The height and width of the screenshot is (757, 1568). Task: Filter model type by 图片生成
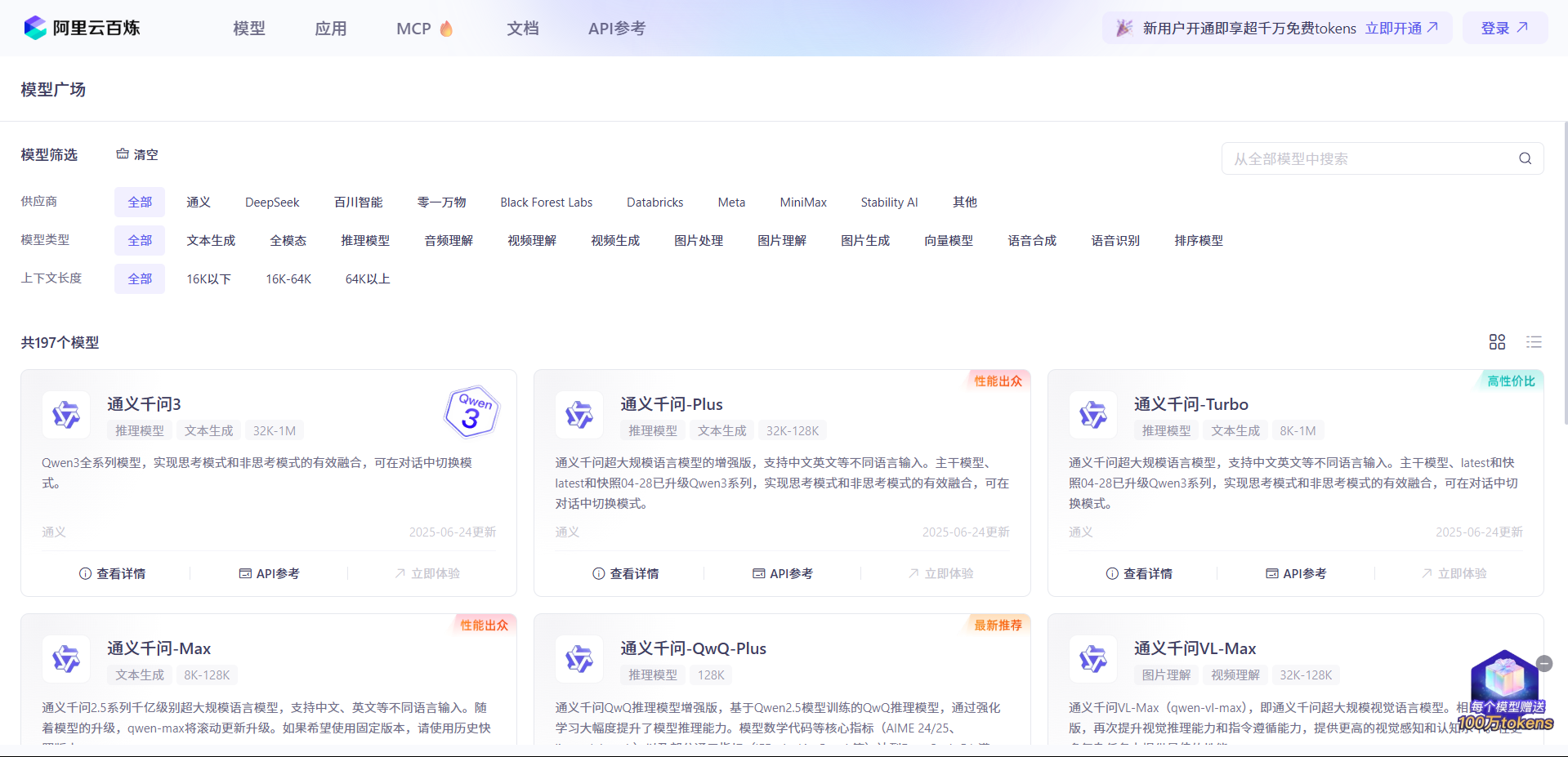pyautogui.click(x=865, y=240)
